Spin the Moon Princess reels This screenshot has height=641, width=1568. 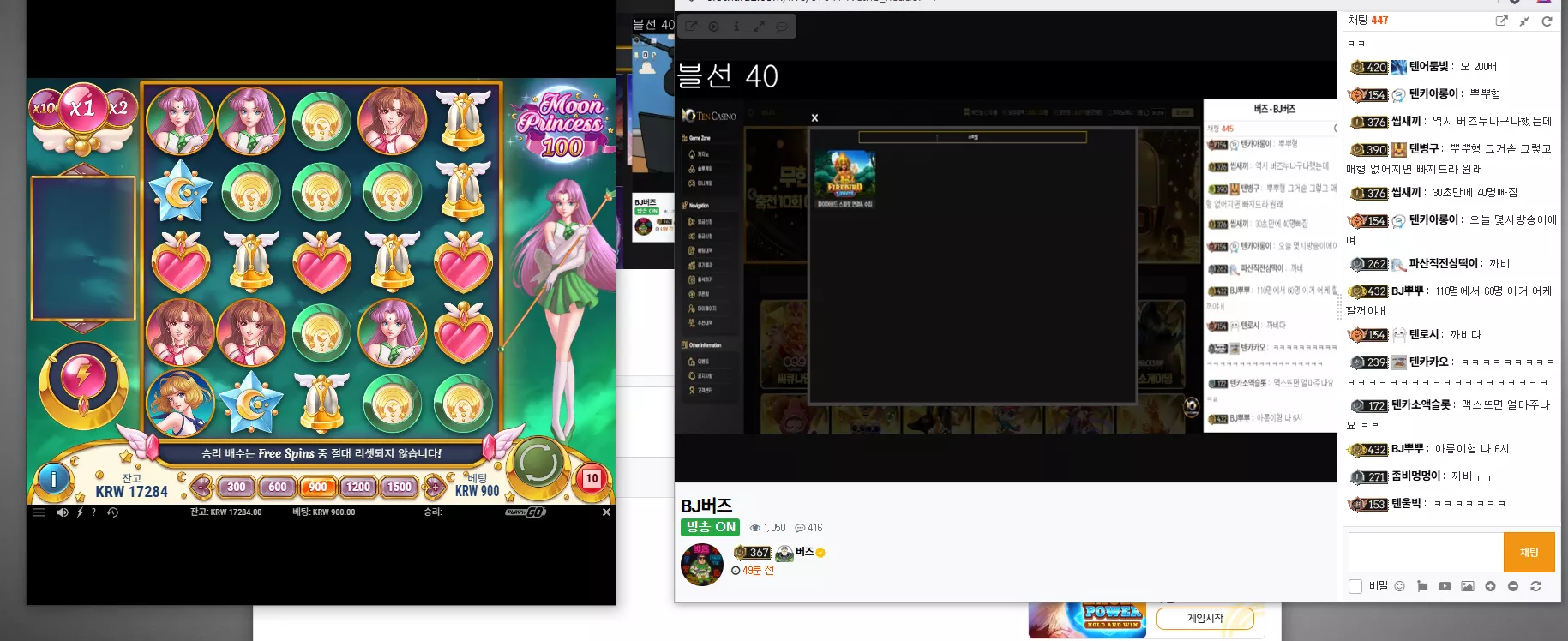(x=538, y=463)
